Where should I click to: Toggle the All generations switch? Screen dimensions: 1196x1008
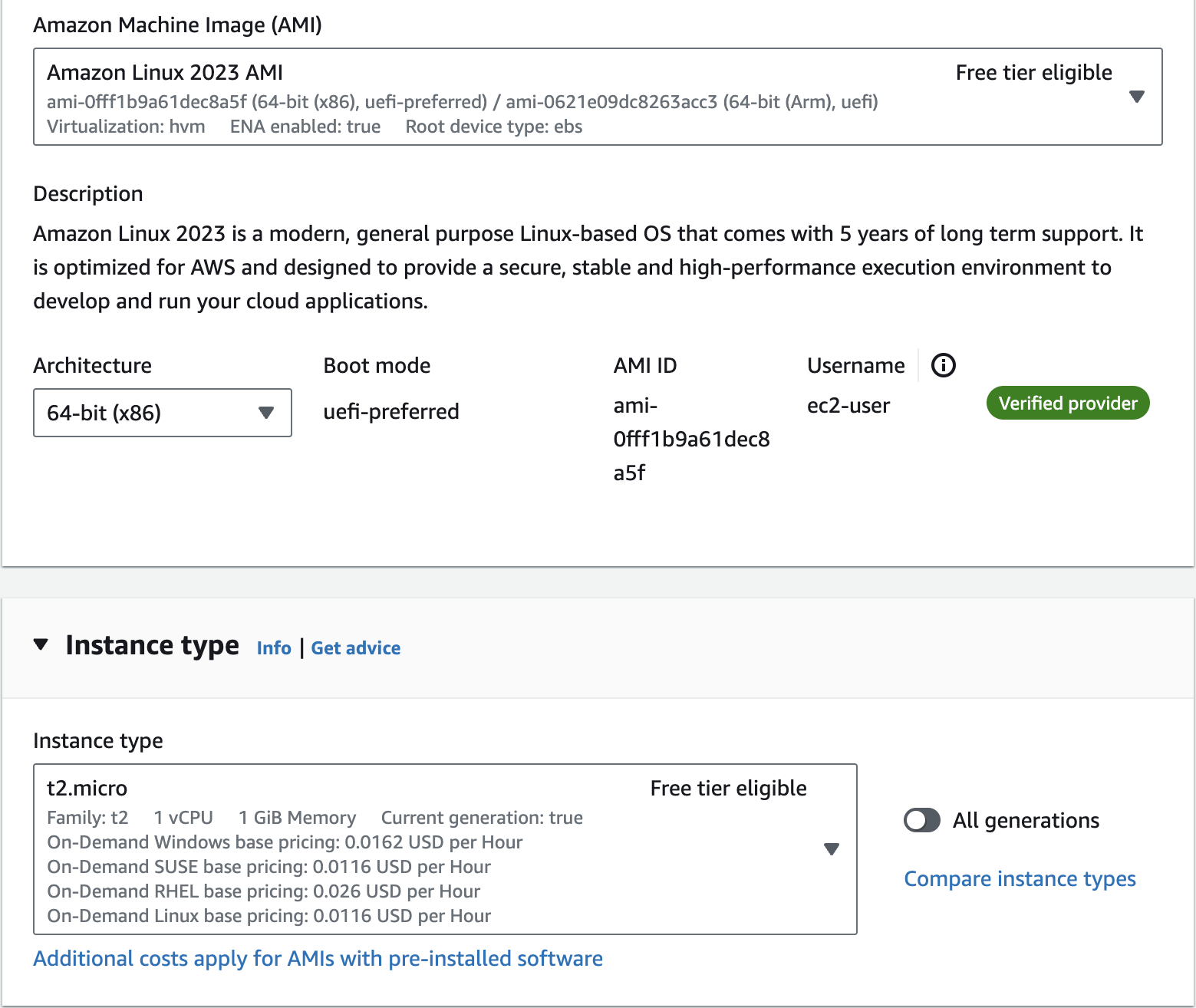click(x=921, y=820)
